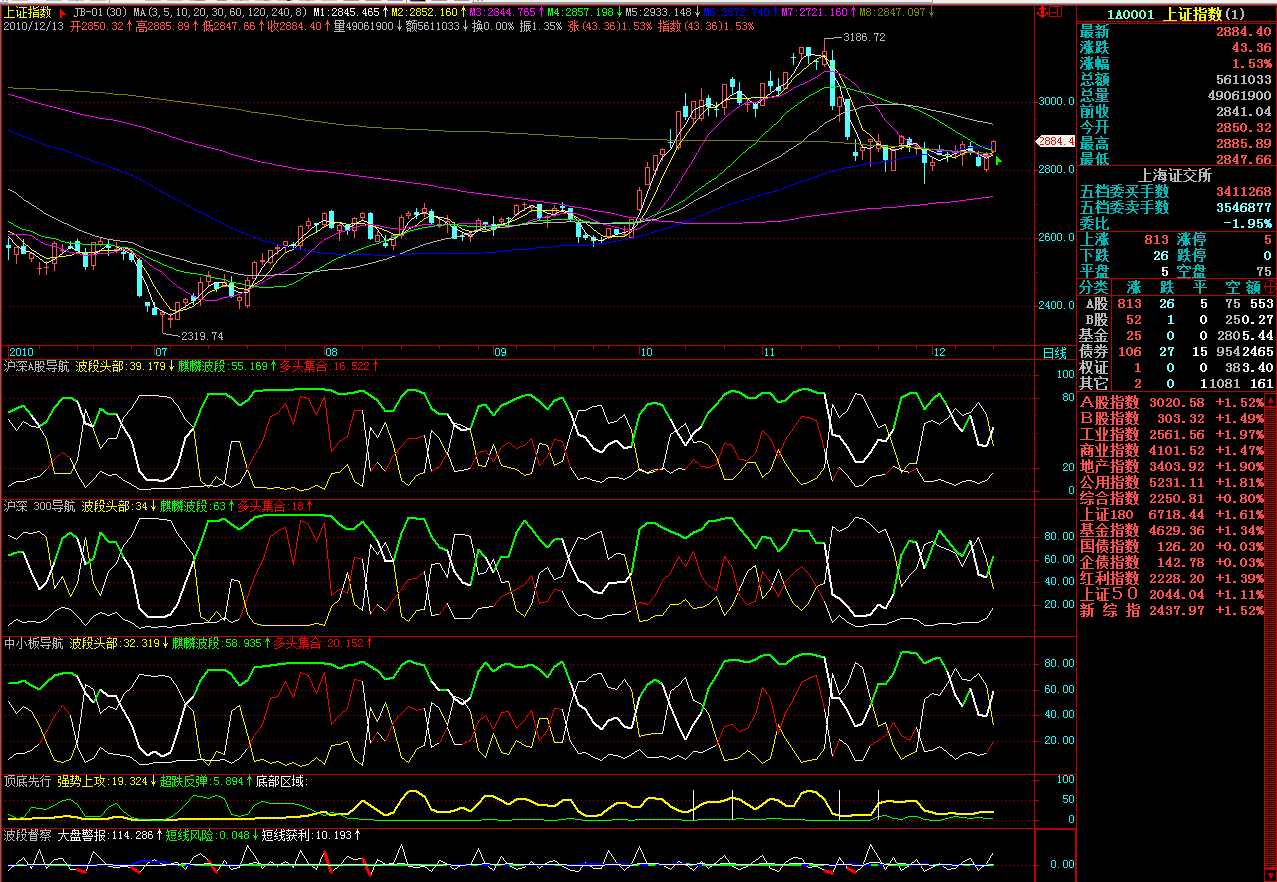Click the 开2850.32 opening price text
This screenshot has height=882, width=1277.
coord(96,26)
